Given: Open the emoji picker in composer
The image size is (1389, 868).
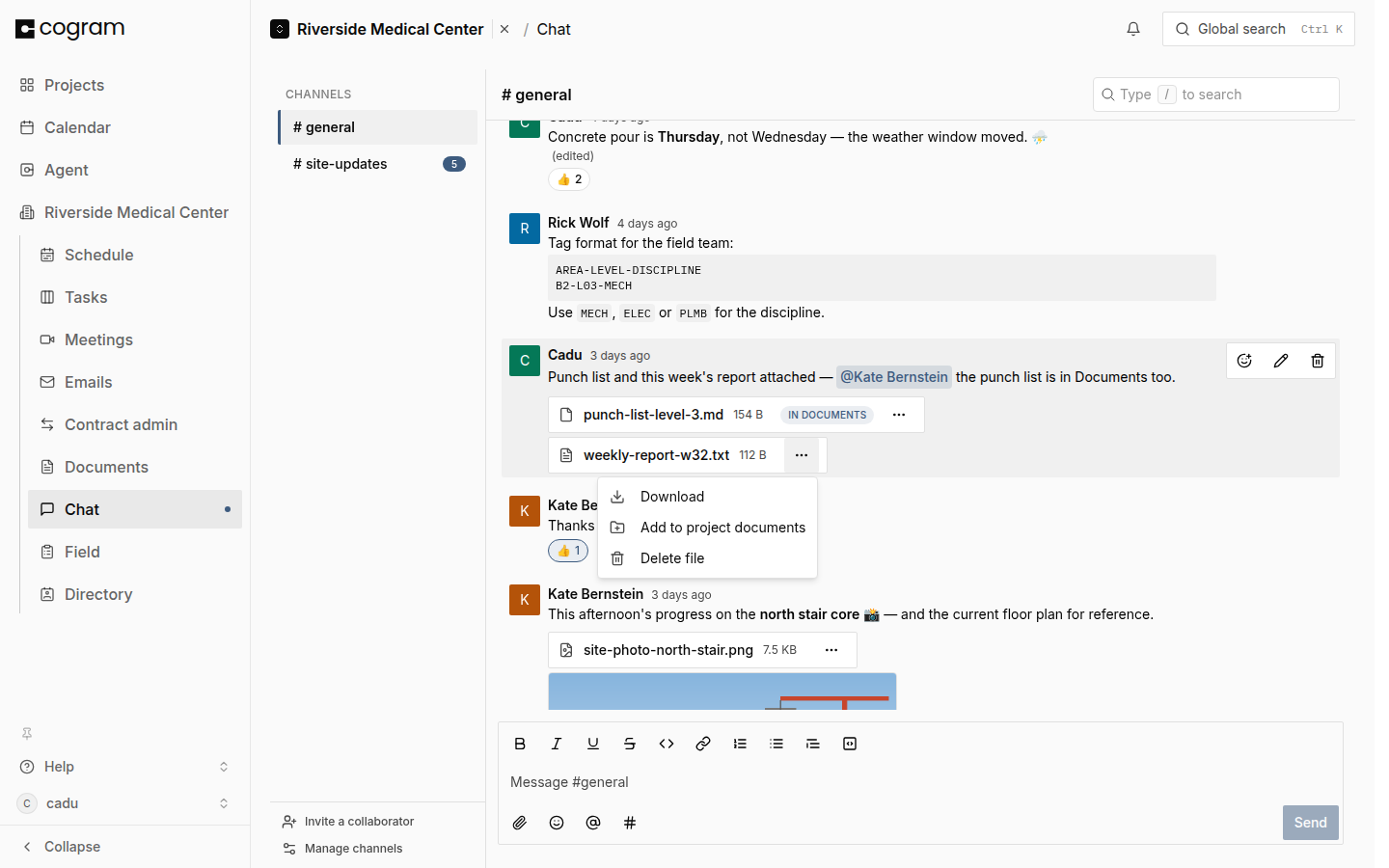Looking at the screenshot, I should (557, 823).
